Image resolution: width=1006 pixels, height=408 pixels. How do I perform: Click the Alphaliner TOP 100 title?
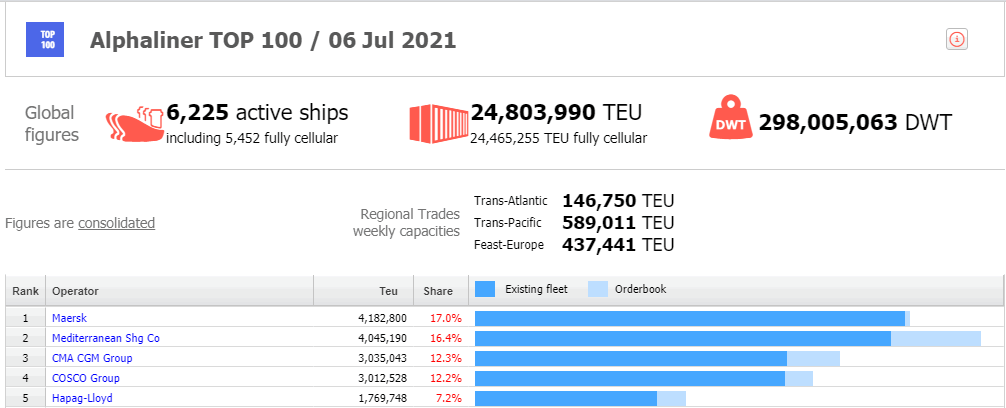(x=273, y=40)
